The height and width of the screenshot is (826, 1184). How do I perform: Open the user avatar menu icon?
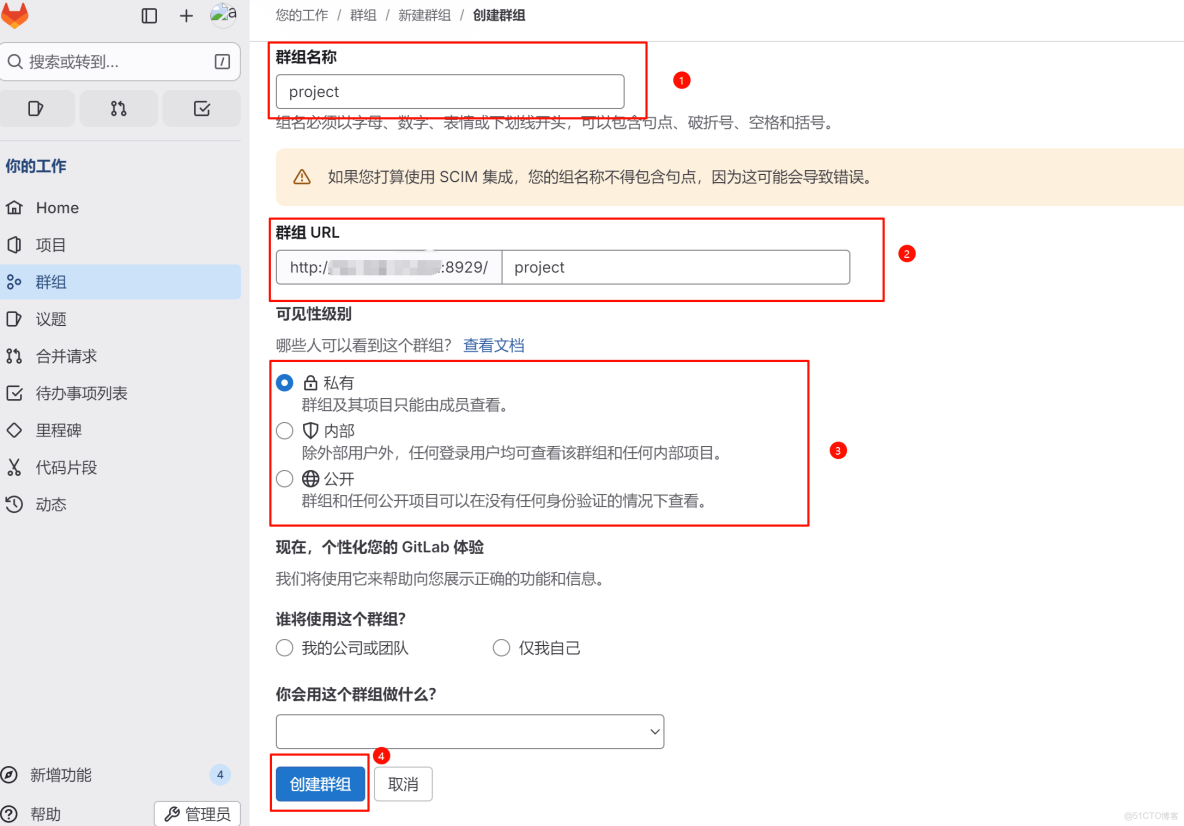point(222,15)
